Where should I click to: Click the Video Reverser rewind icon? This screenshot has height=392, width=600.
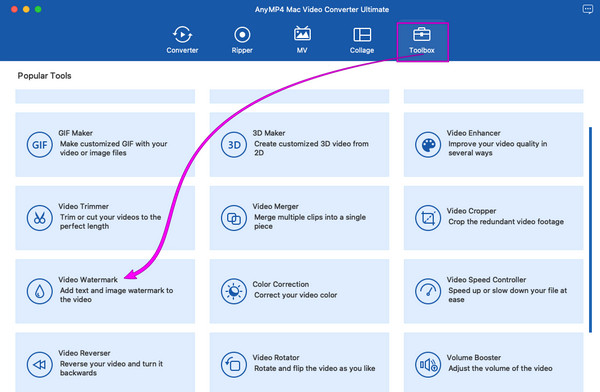39,365
